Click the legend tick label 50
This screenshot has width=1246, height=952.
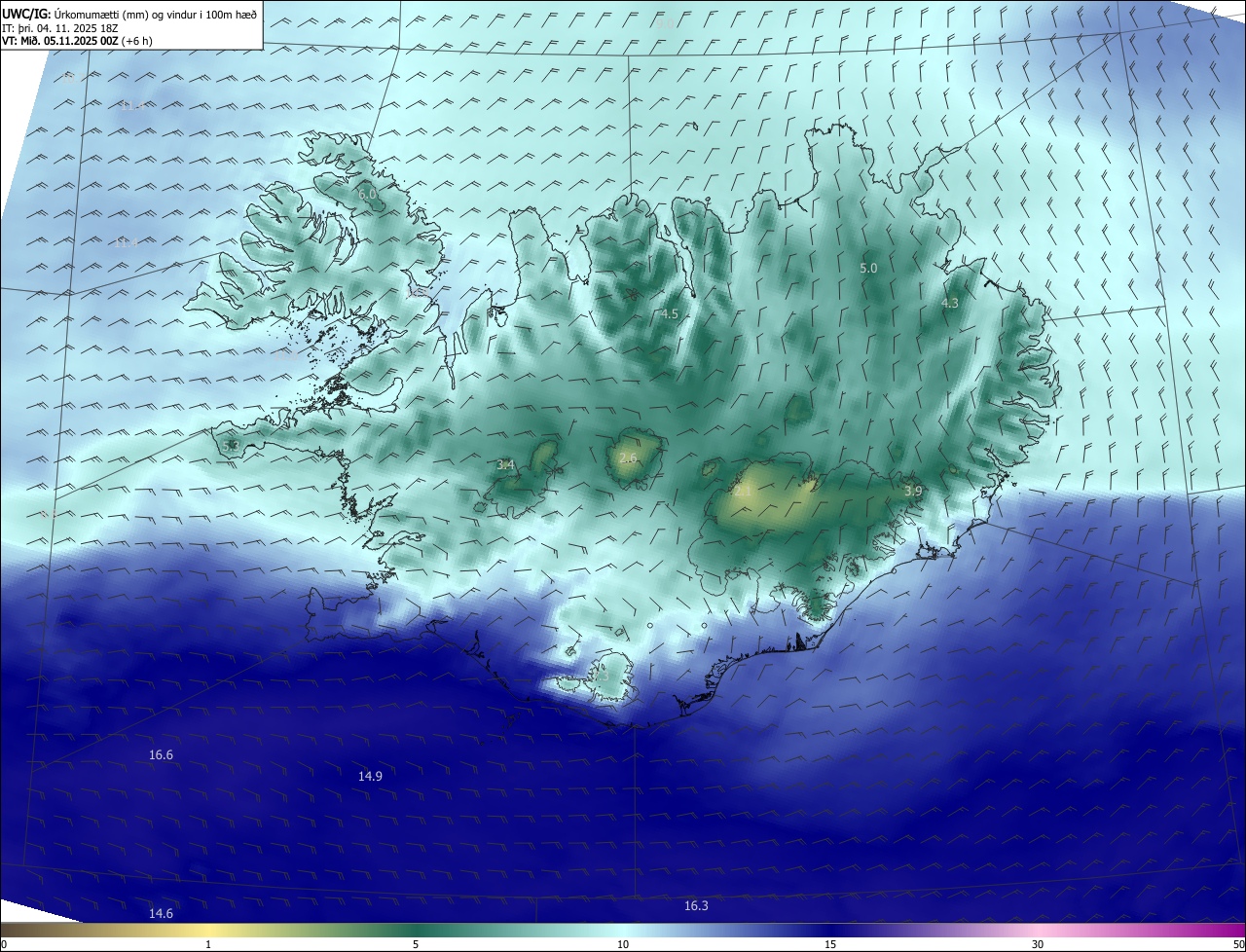(1237, 944)
